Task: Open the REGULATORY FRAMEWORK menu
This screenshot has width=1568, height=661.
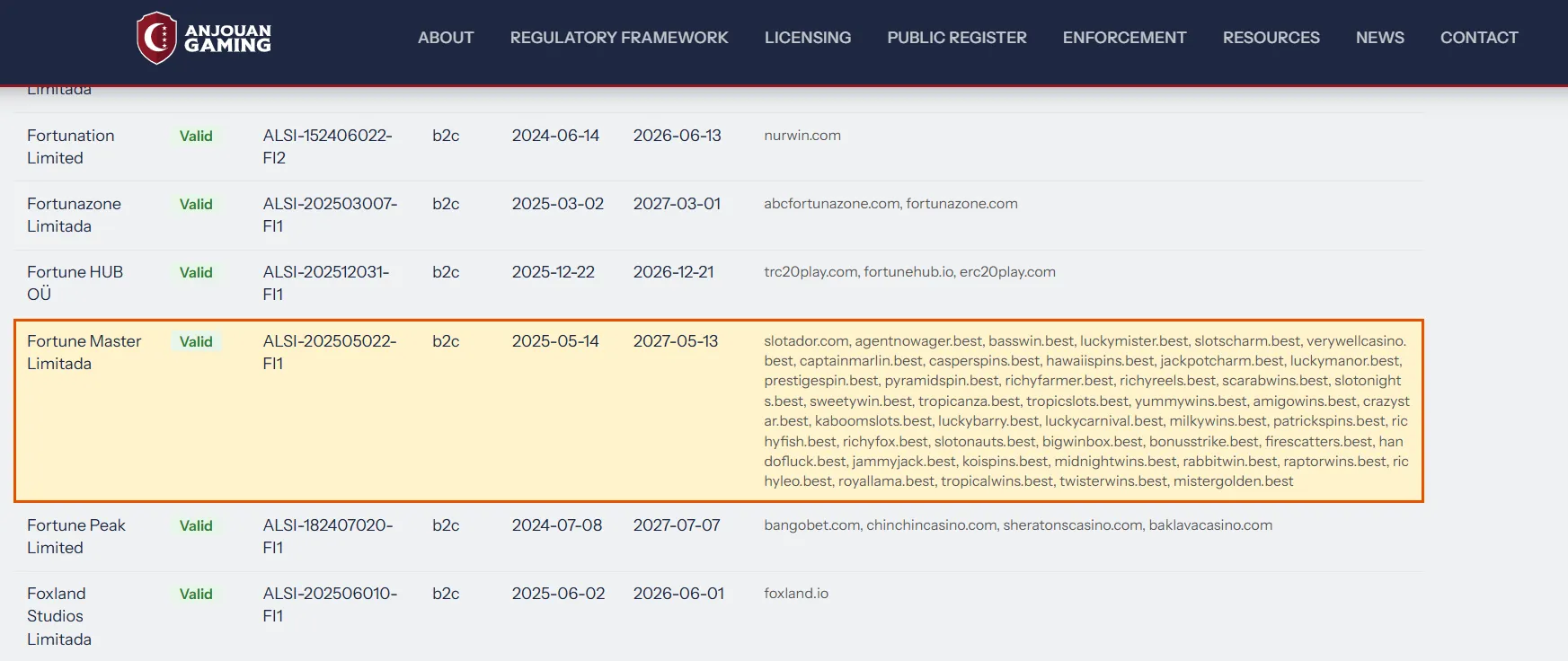Action: tap(619, 38)
